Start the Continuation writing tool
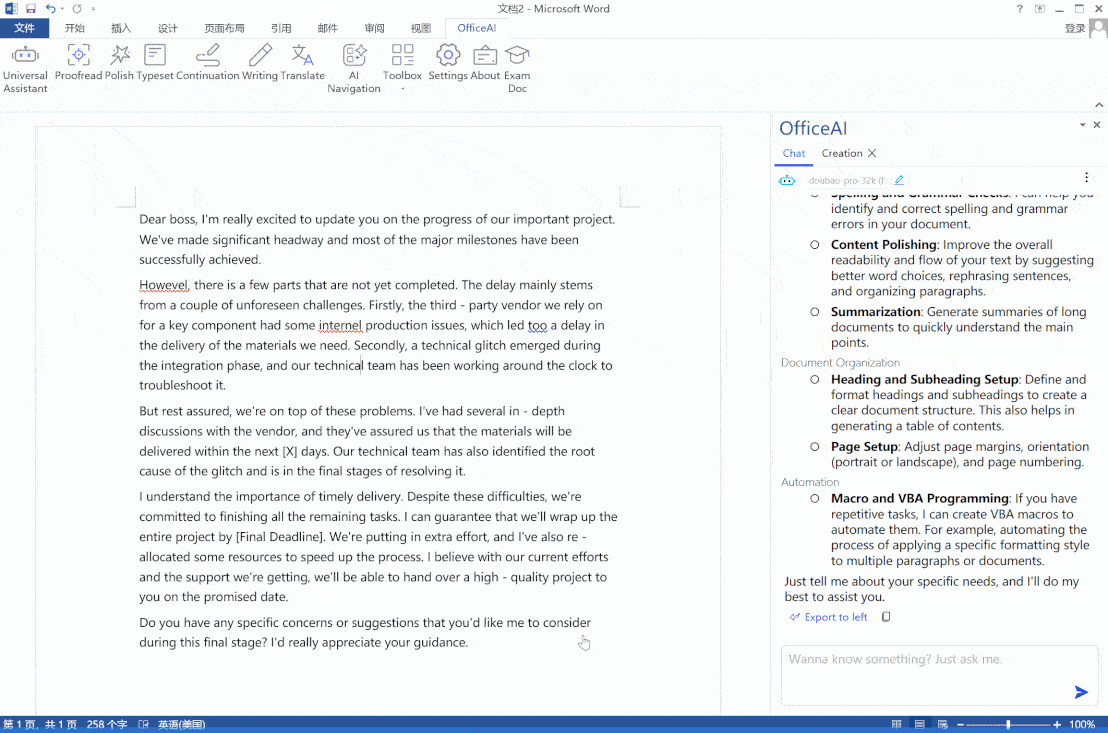This screenshot has width=1108, height=733. (207, 62)
